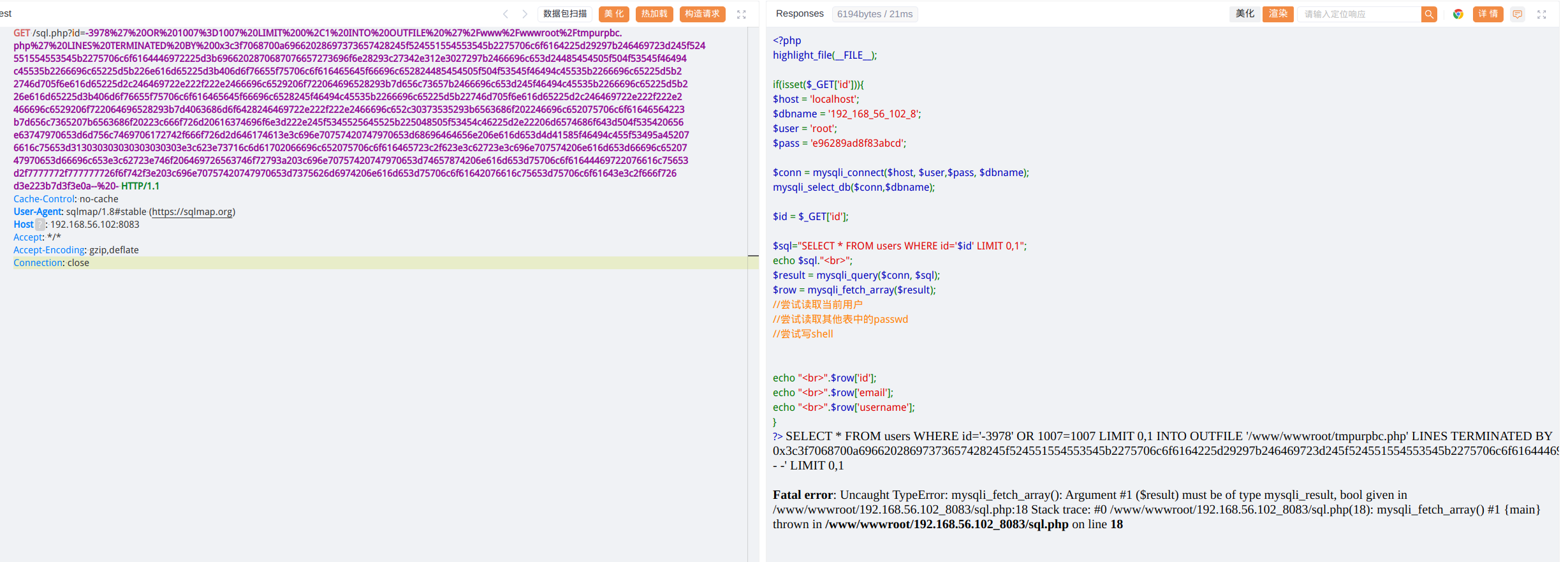Open response in Chrome browser icon

coord(1458,14)
